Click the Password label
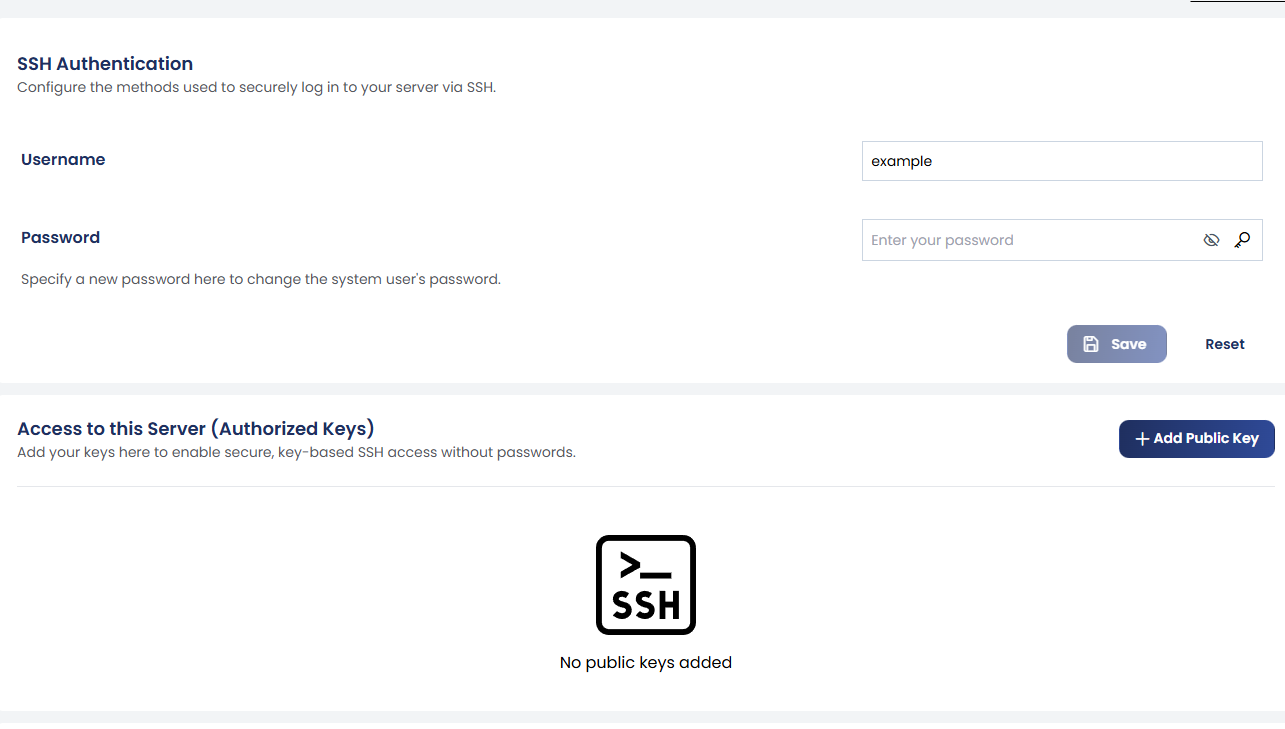The width and height of the screenshot is (1285, 729). coord(60,237)
